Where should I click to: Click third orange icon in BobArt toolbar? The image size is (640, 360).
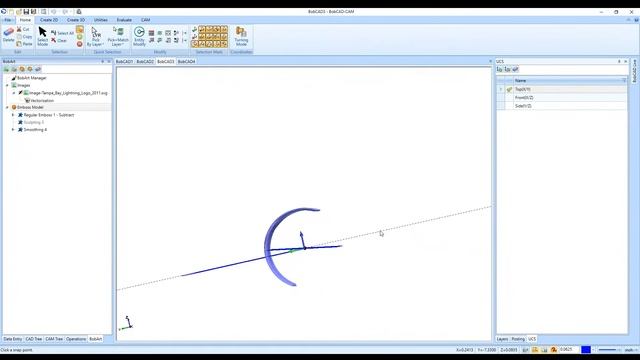coord(22,69)
